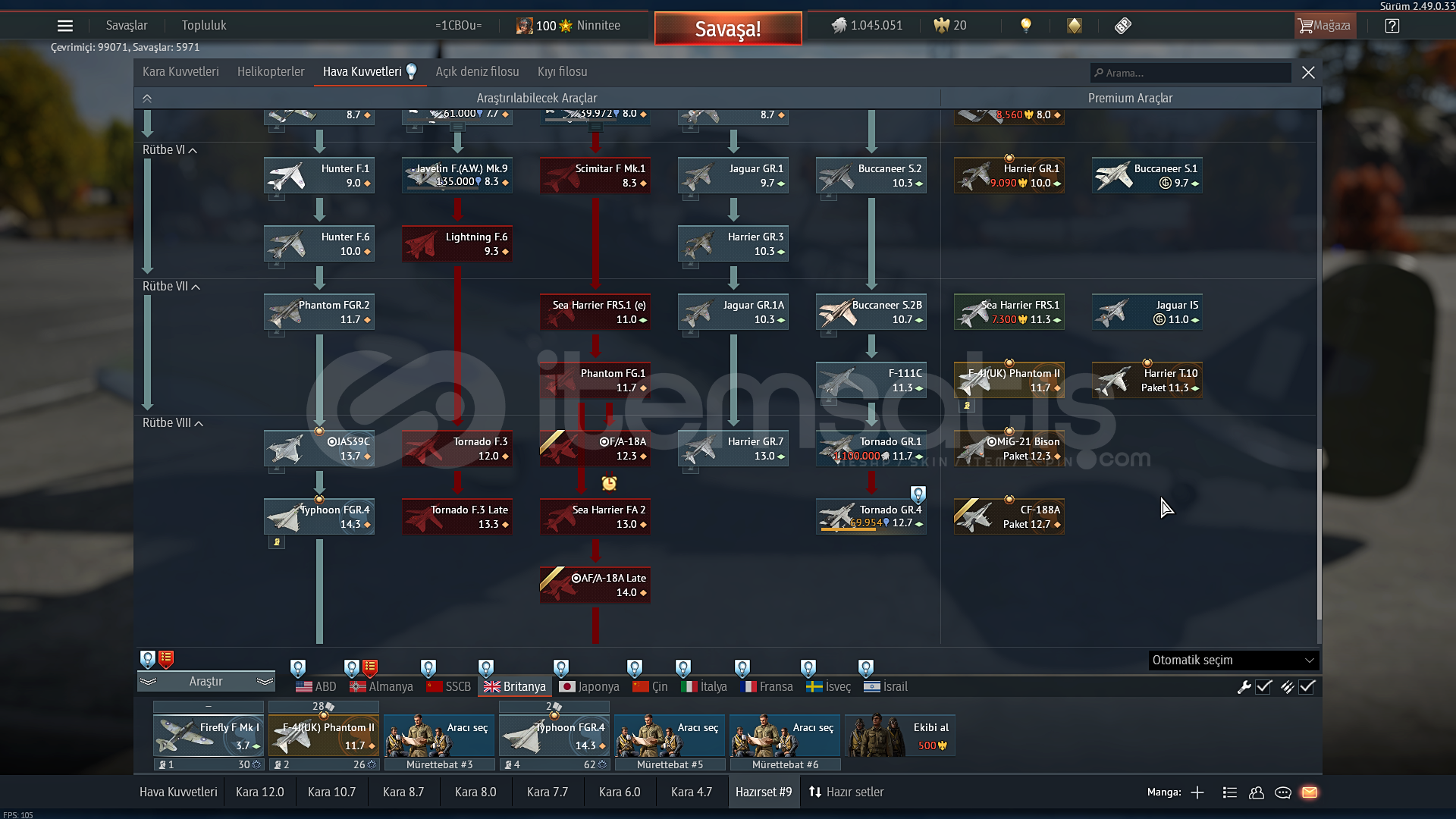Collapse Rütbe VIII rank section
This screenshot has width=1456, height=819.
pos(173,423)
